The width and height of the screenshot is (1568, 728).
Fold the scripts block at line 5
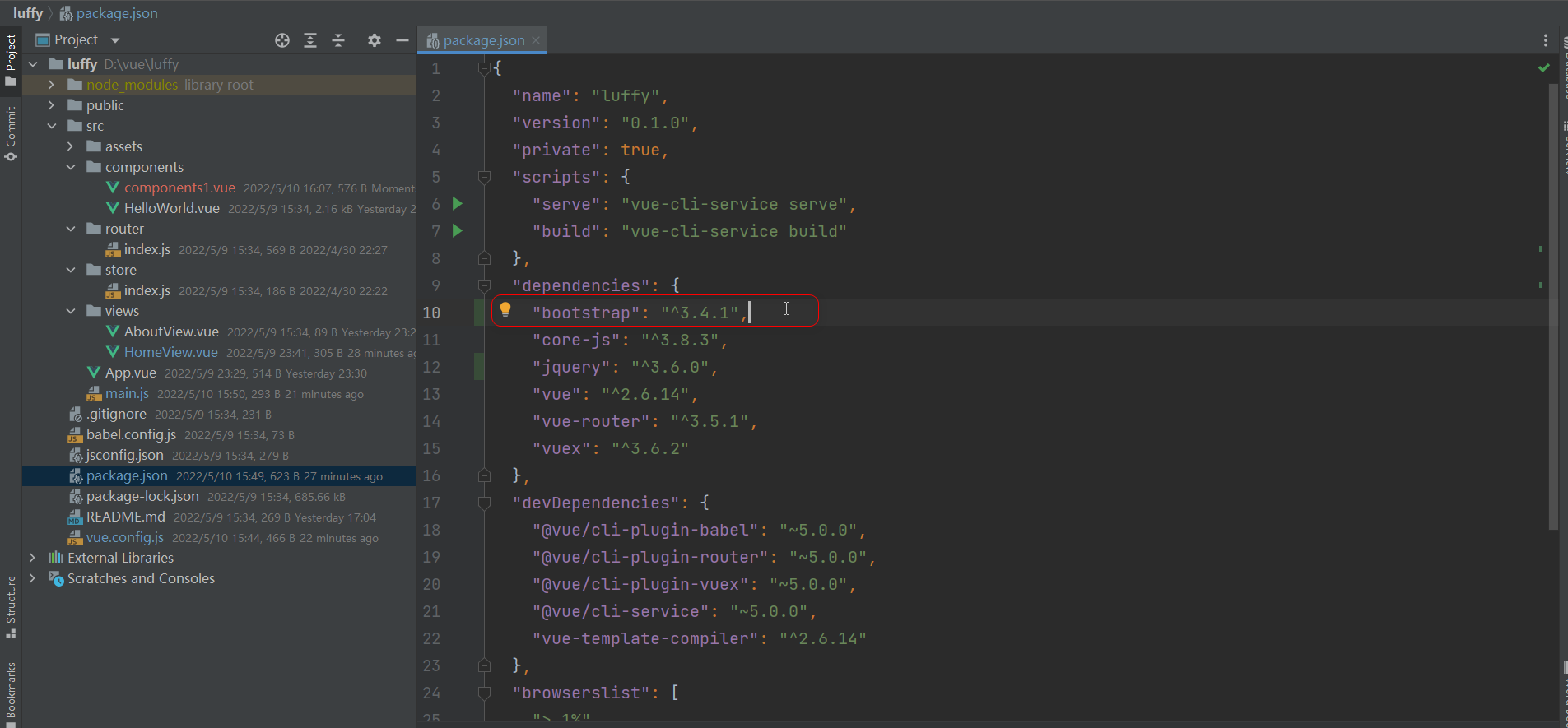click(x=484, y=177)
